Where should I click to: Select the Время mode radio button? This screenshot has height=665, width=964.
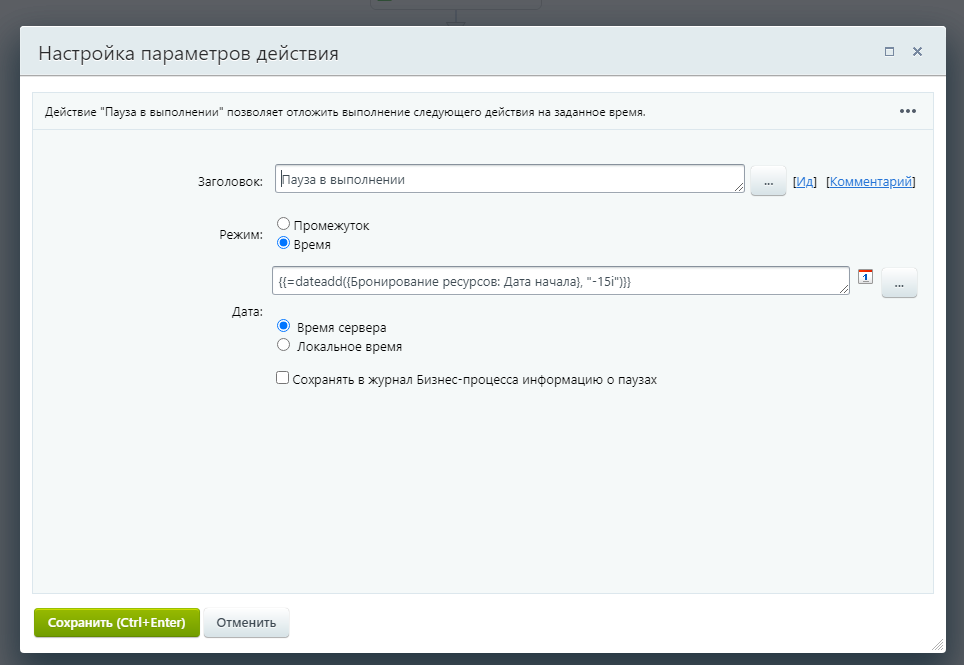[284, 243]
